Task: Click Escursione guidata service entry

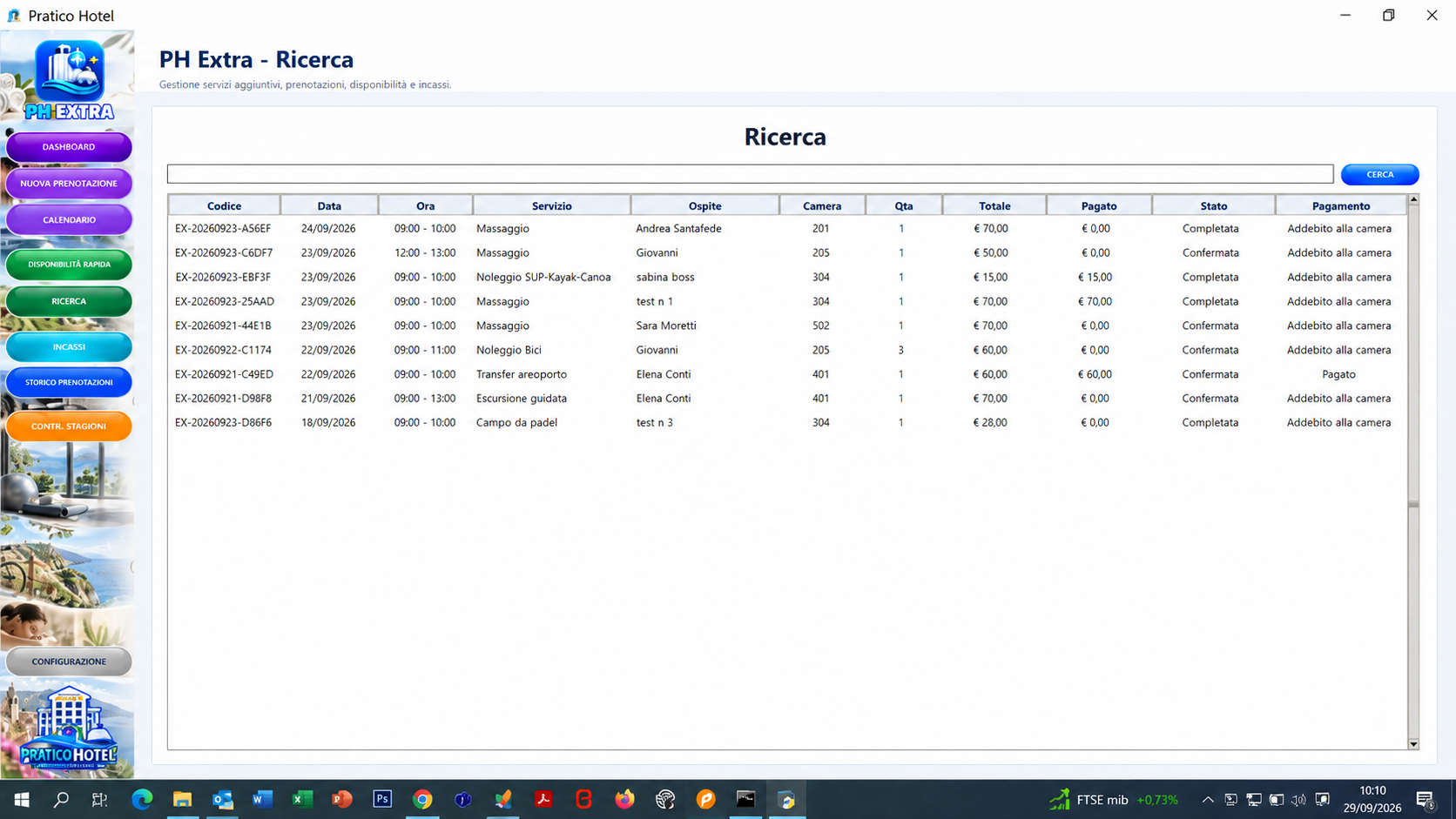Action: tap(521, 399)
